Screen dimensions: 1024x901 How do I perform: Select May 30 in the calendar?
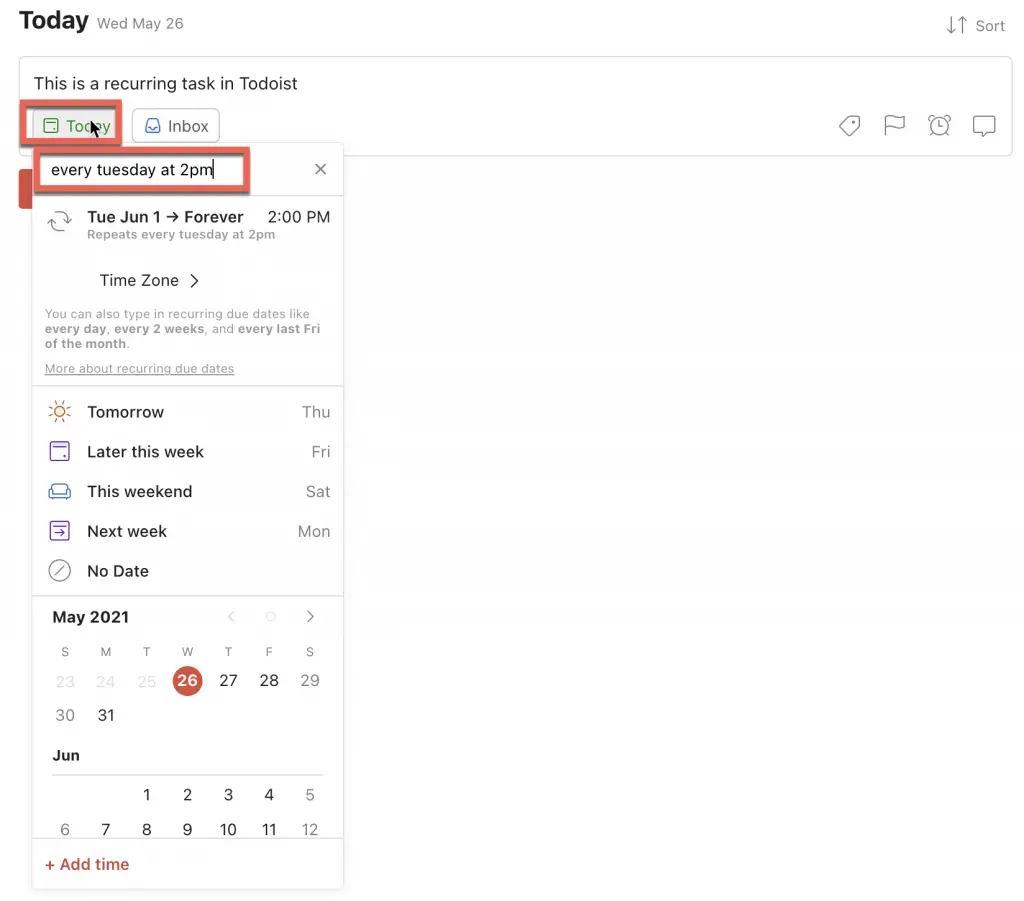[65, 715]
